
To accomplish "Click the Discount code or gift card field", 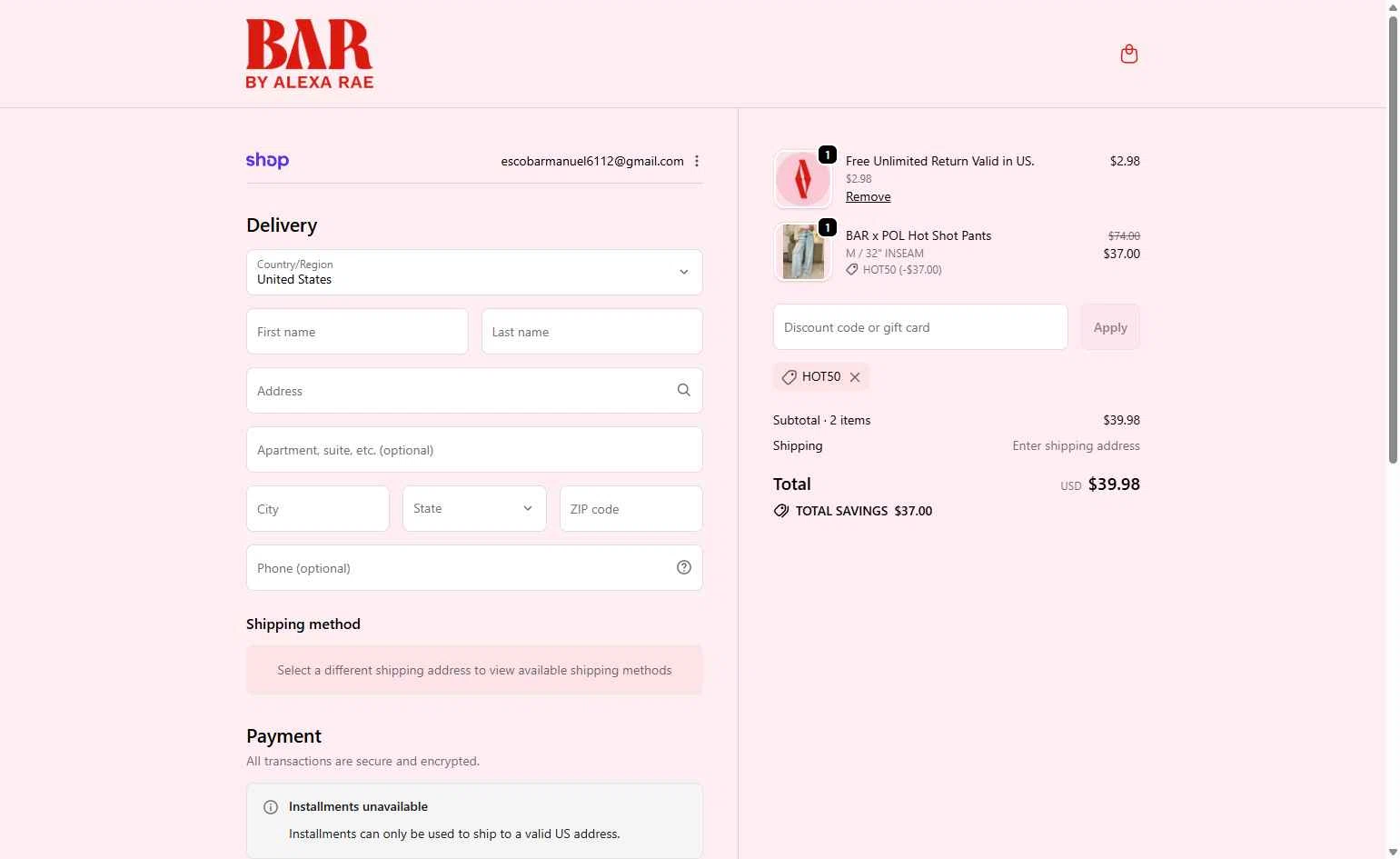I will click(920, 326).
